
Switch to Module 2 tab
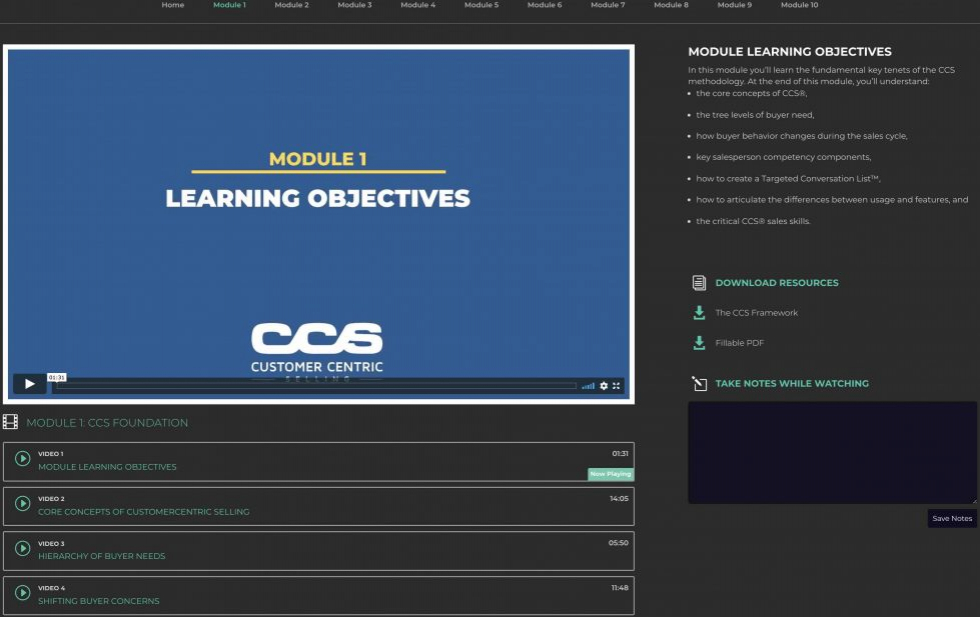292,5
